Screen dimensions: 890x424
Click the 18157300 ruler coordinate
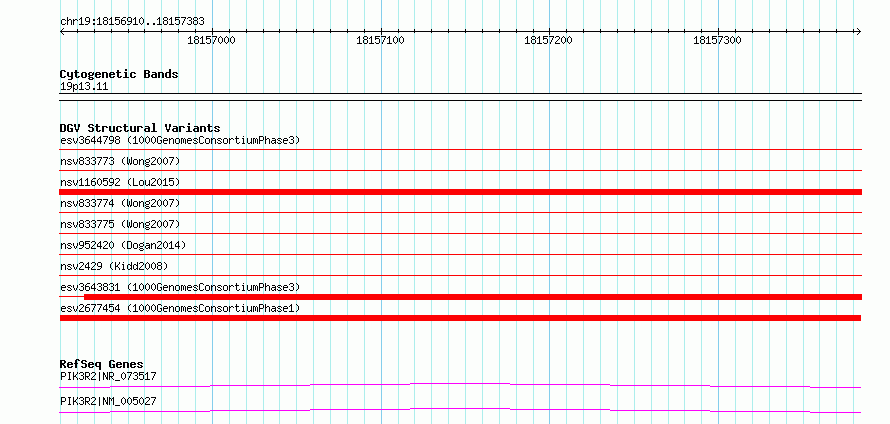click(x=717, y=40)
